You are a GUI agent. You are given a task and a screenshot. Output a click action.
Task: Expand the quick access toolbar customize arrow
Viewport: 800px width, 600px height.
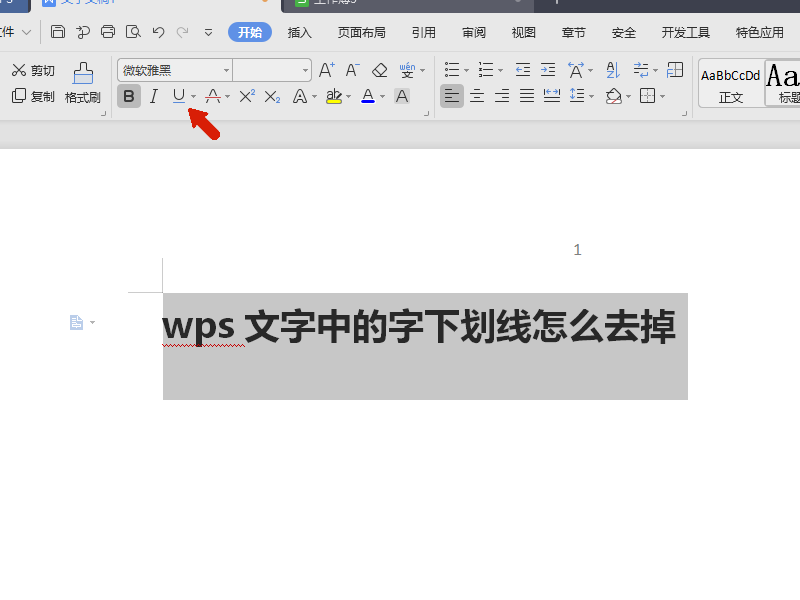208,33
